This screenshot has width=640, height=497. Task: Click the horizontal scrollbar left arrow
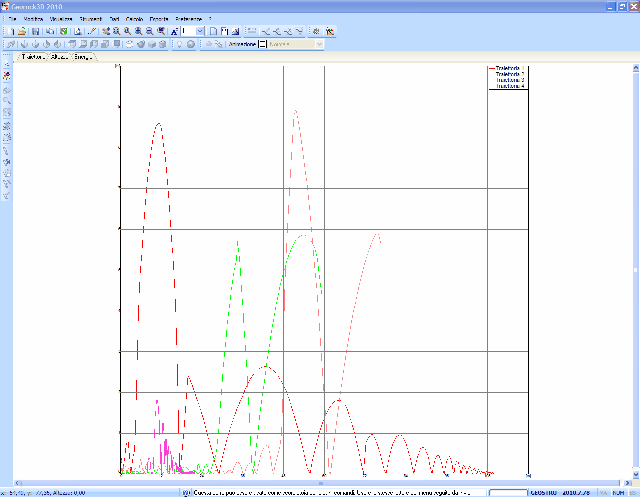[x=18, y=483]
